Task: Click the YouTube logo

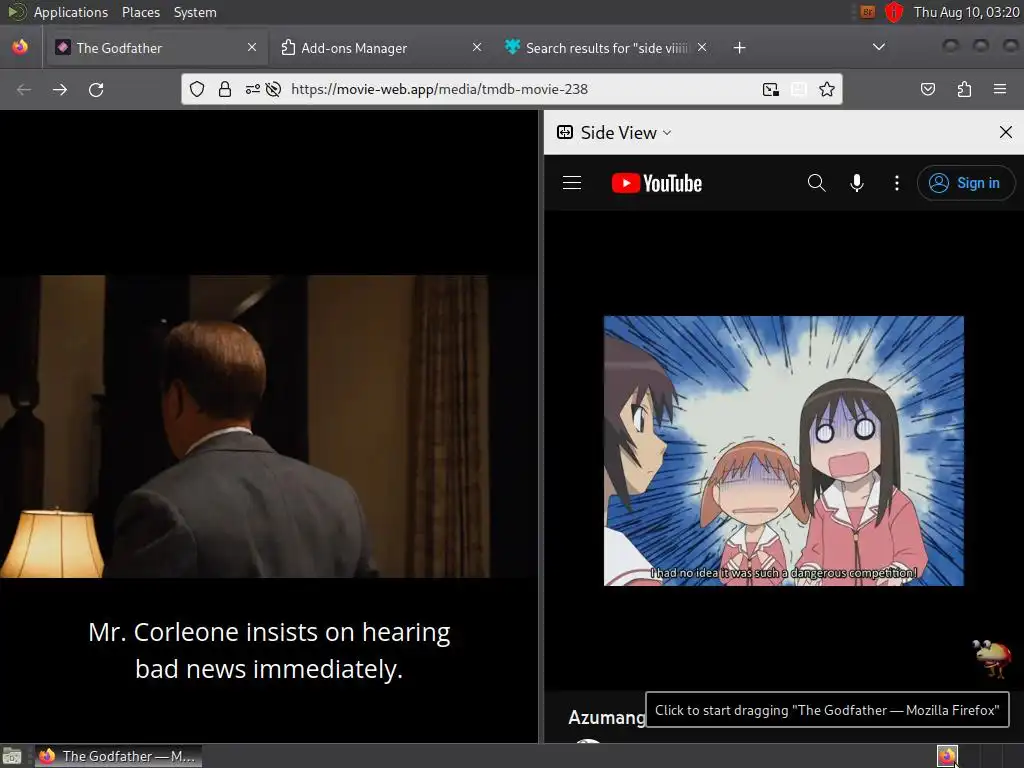Action: click(x=657, y=183)
